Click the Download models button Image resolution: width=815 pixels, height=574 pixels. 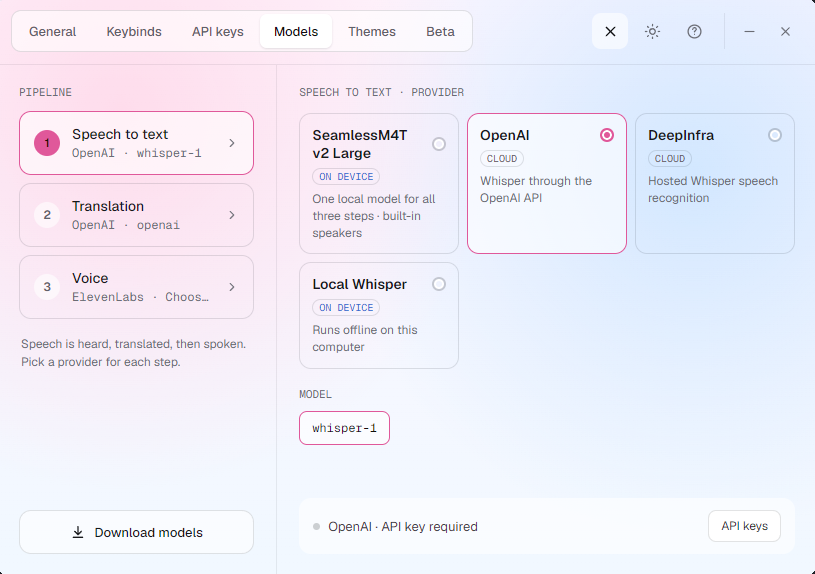point(136,532)
